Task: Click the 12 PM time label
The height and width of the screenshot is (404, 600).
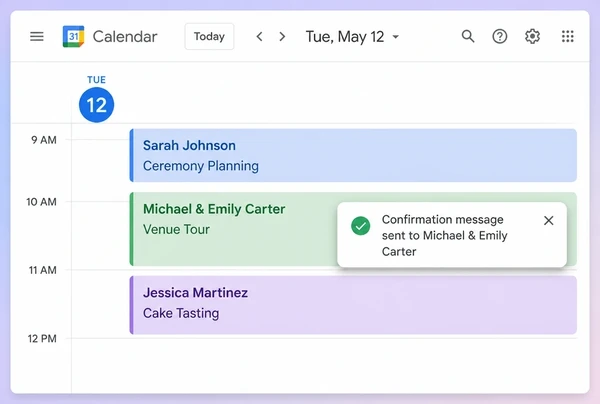Action: coord(42,339)
